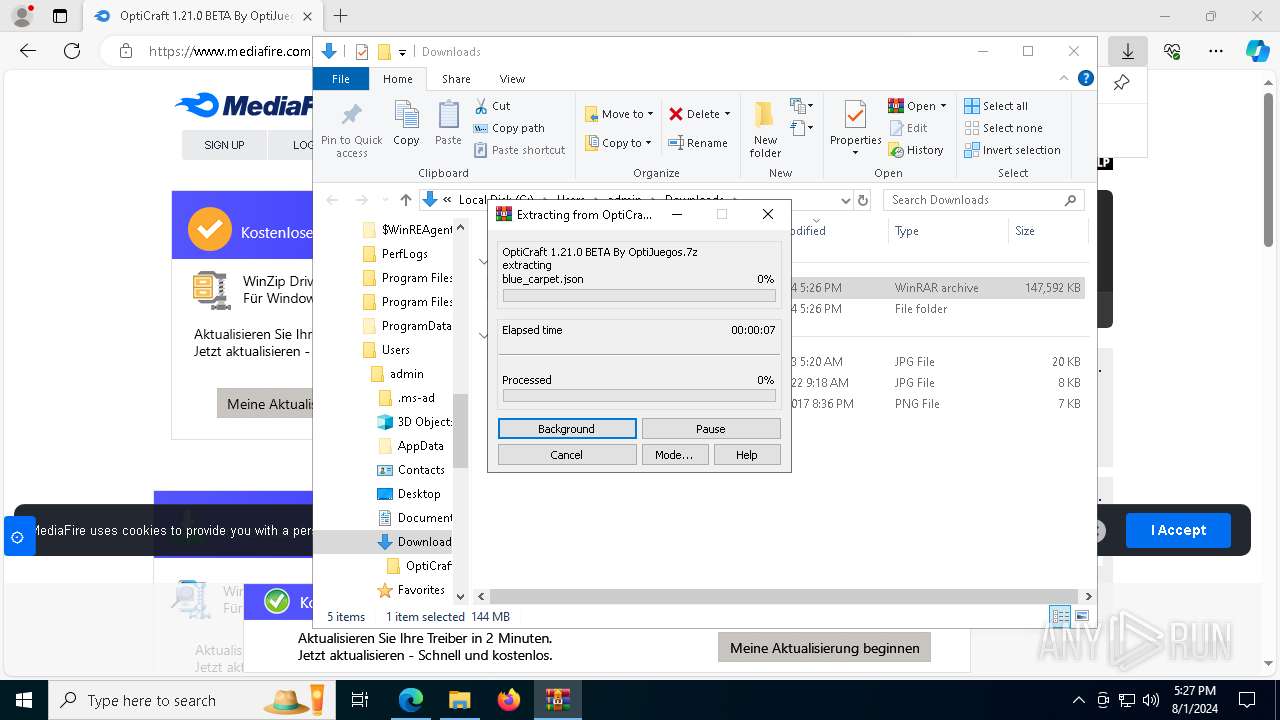This screenshot has width=1280, height=720.
Task: Open Windows Start menu
Action: click(24, 700)
